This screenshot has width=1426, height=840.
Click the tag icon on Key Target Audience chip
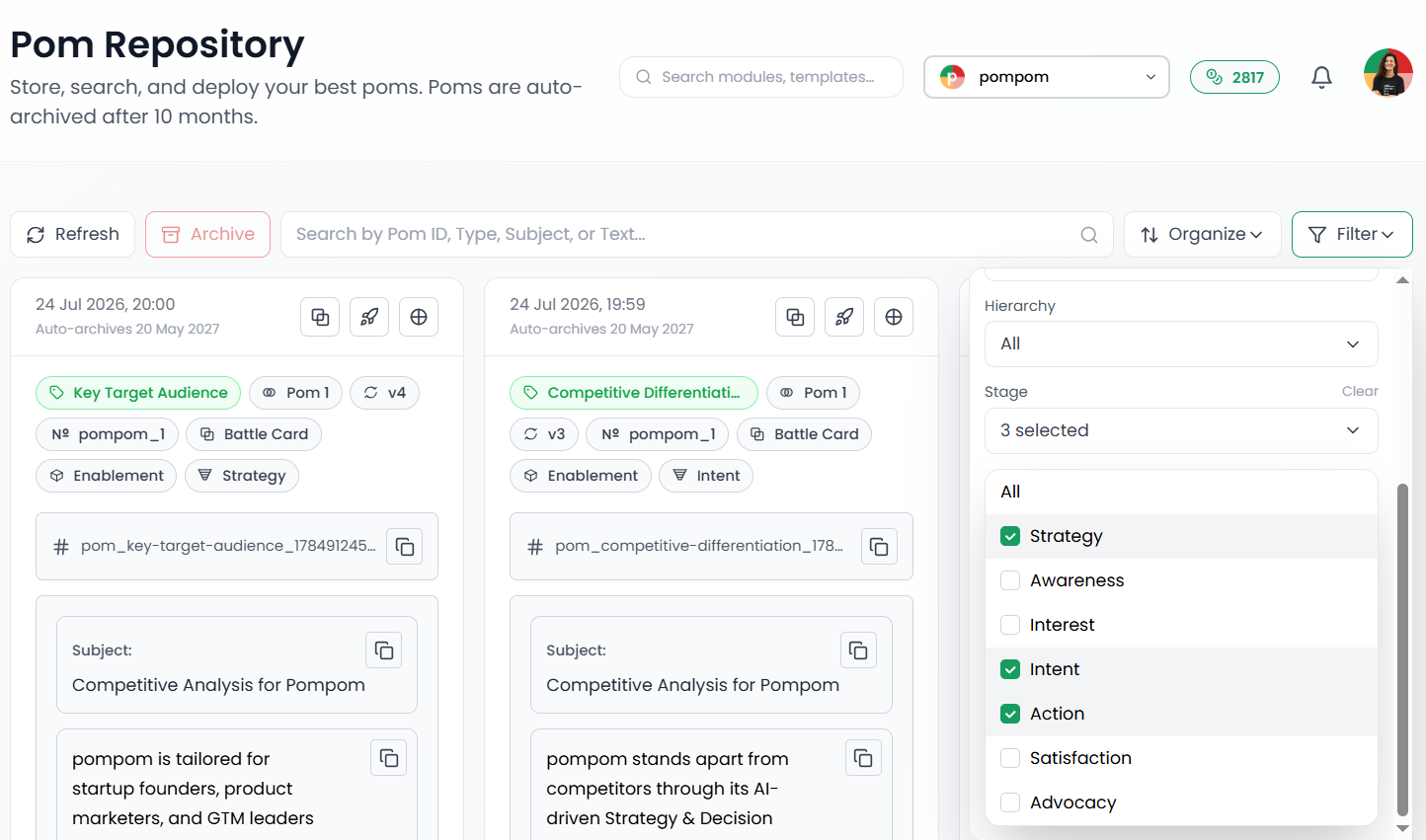(56, 393)
